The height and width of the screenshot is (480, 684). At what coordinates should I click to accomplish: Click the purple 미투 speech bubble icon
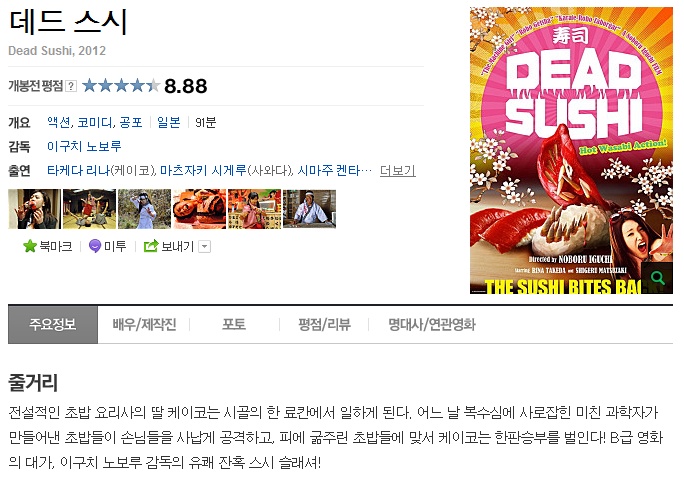(95, 246)
